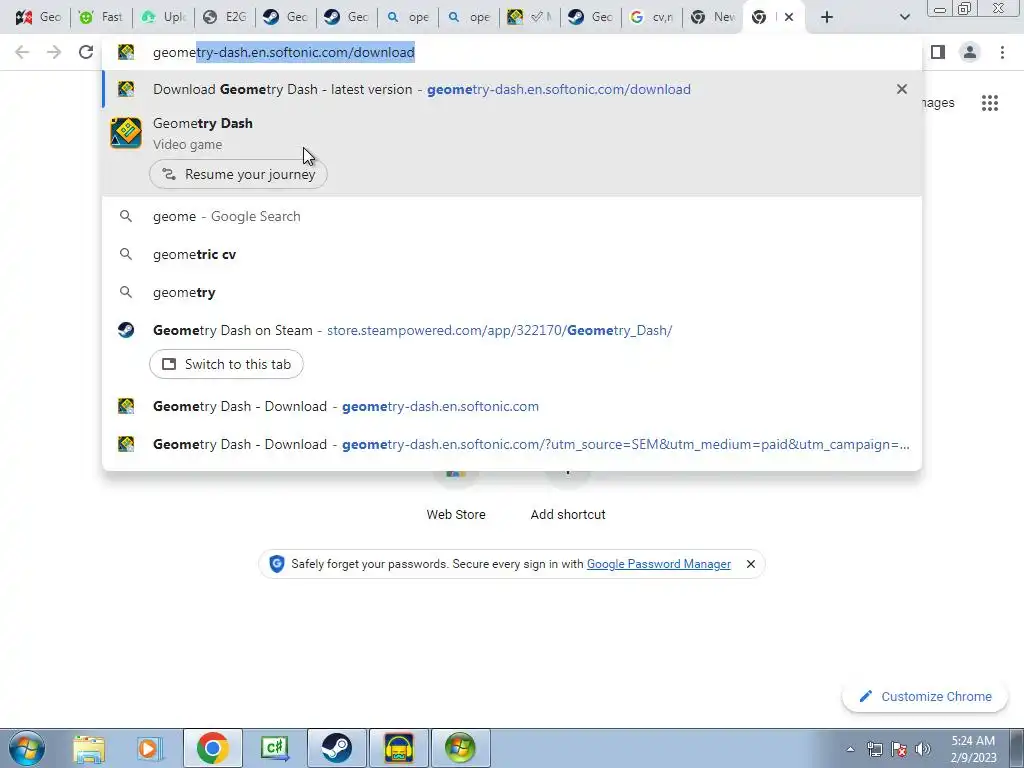Open the Windows Start menu
Viewport: 1024px width, 768px height.
(26, 748)
